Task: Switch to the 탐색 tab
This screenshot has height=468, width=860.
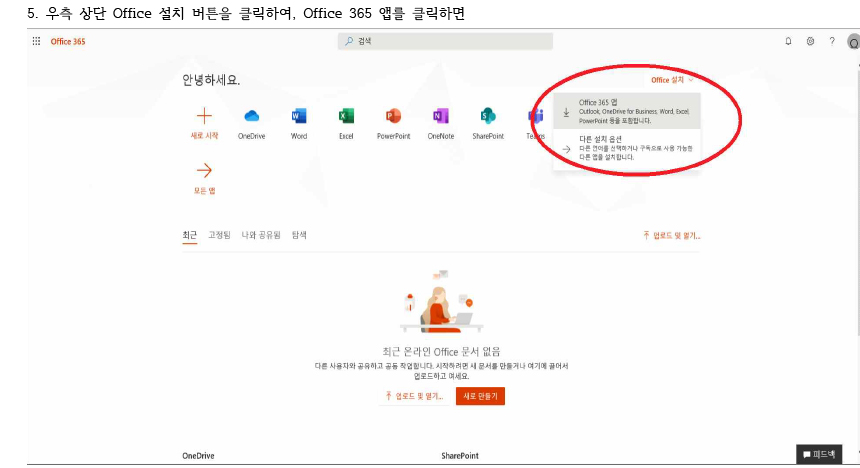Action: point(299,235)
